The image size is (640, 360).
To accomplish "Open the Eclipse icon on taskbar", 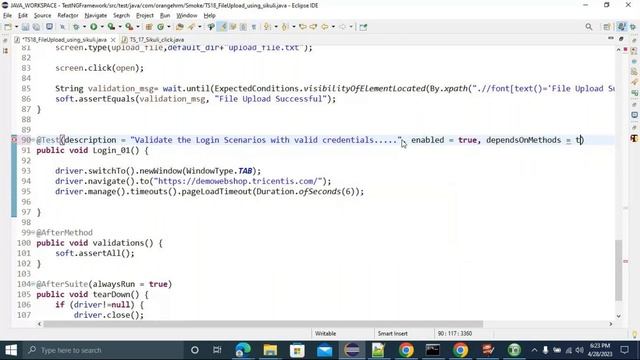I will point(352,350).
